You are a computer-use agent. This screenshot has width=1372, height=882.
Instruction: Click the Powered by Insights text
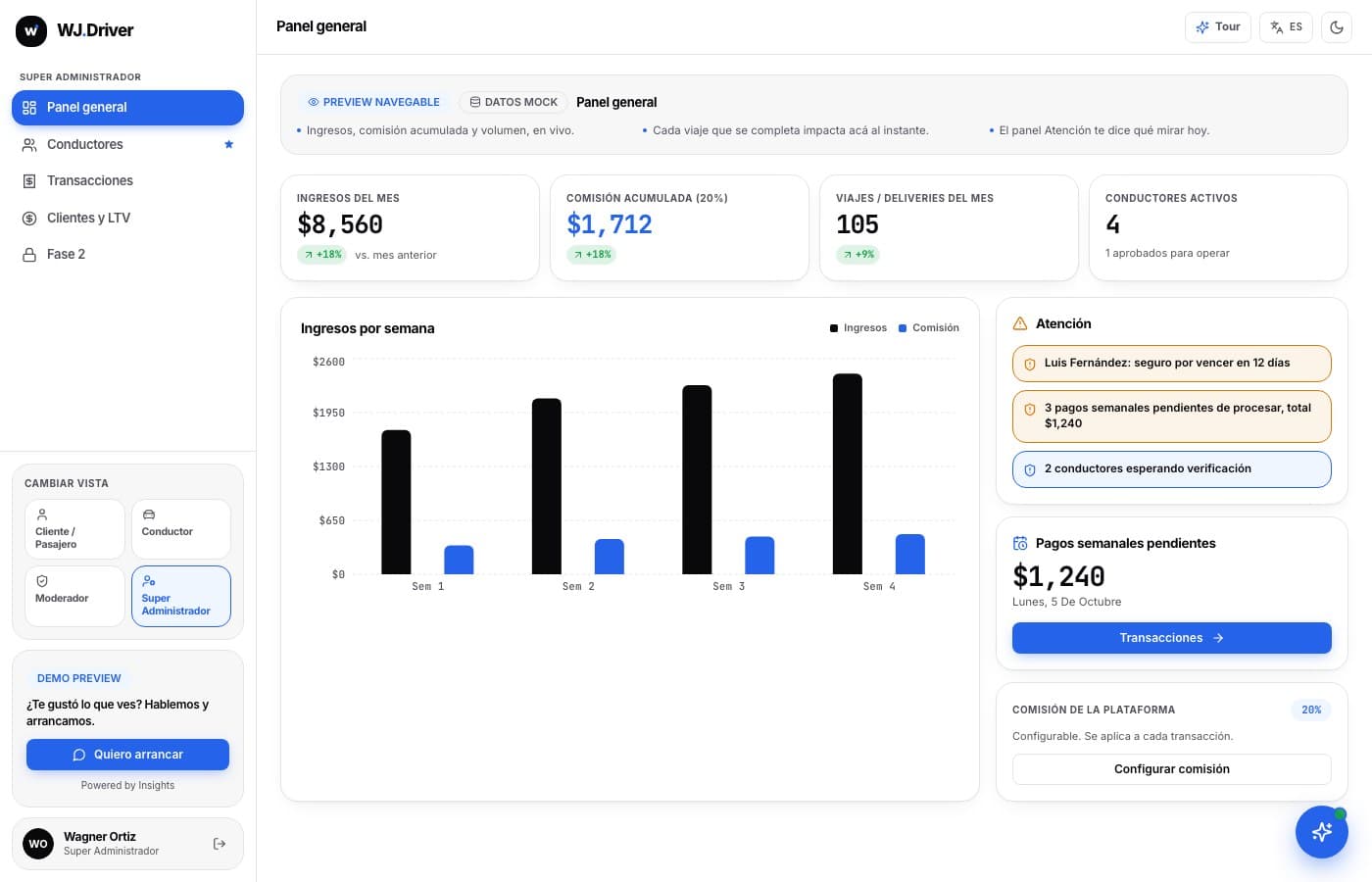(x=127, y=785)
